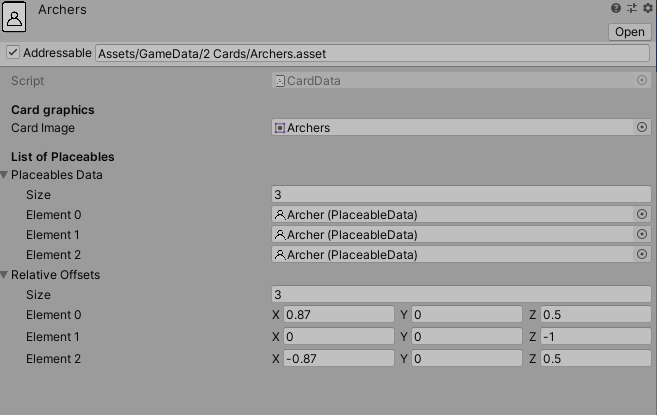This screenshot has width=657, height=415.
Task: Edit X value -0.87 of Offsets Element 2
Action: pos(339,358)
